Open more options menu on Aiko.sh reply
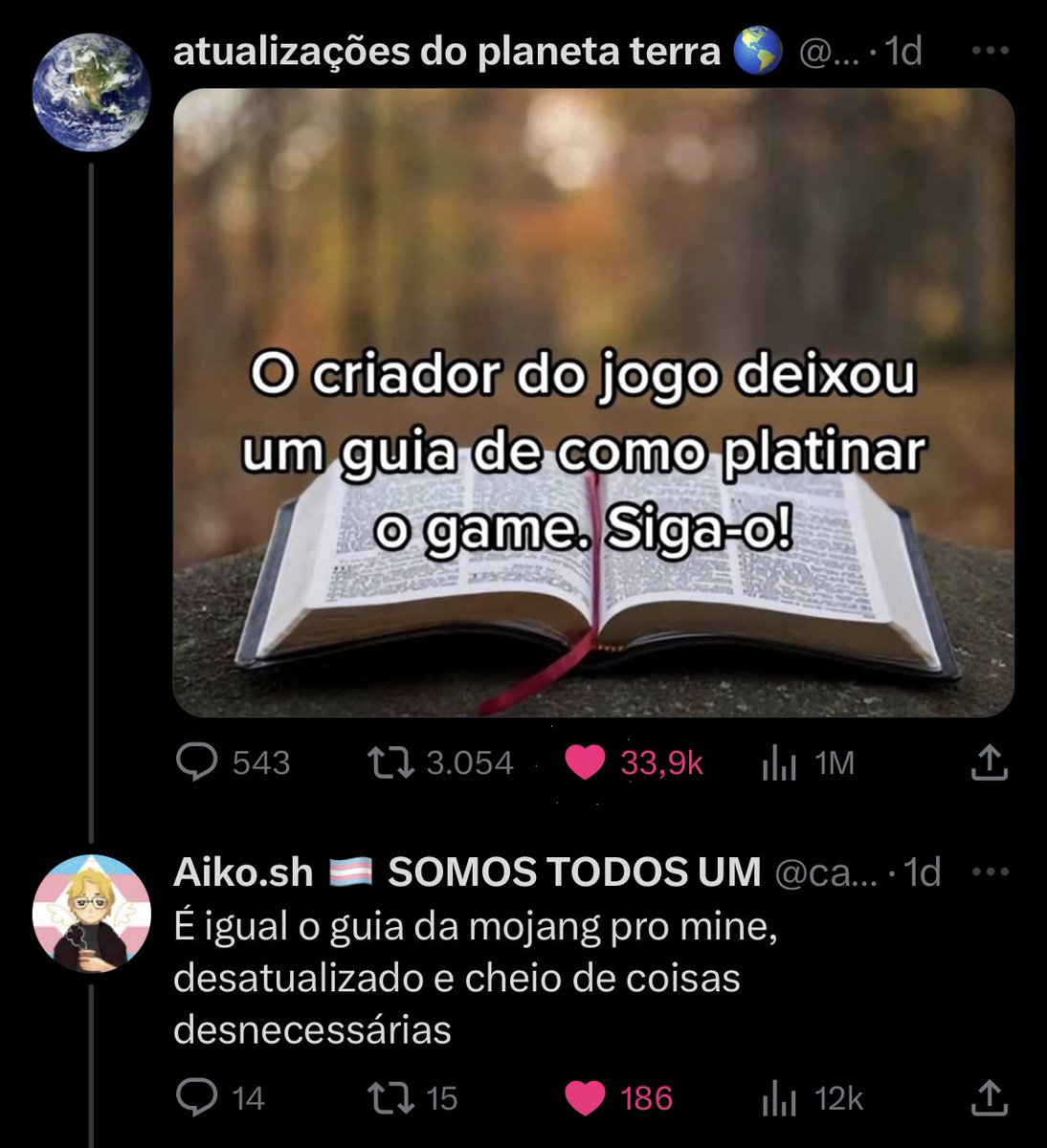 990,872
